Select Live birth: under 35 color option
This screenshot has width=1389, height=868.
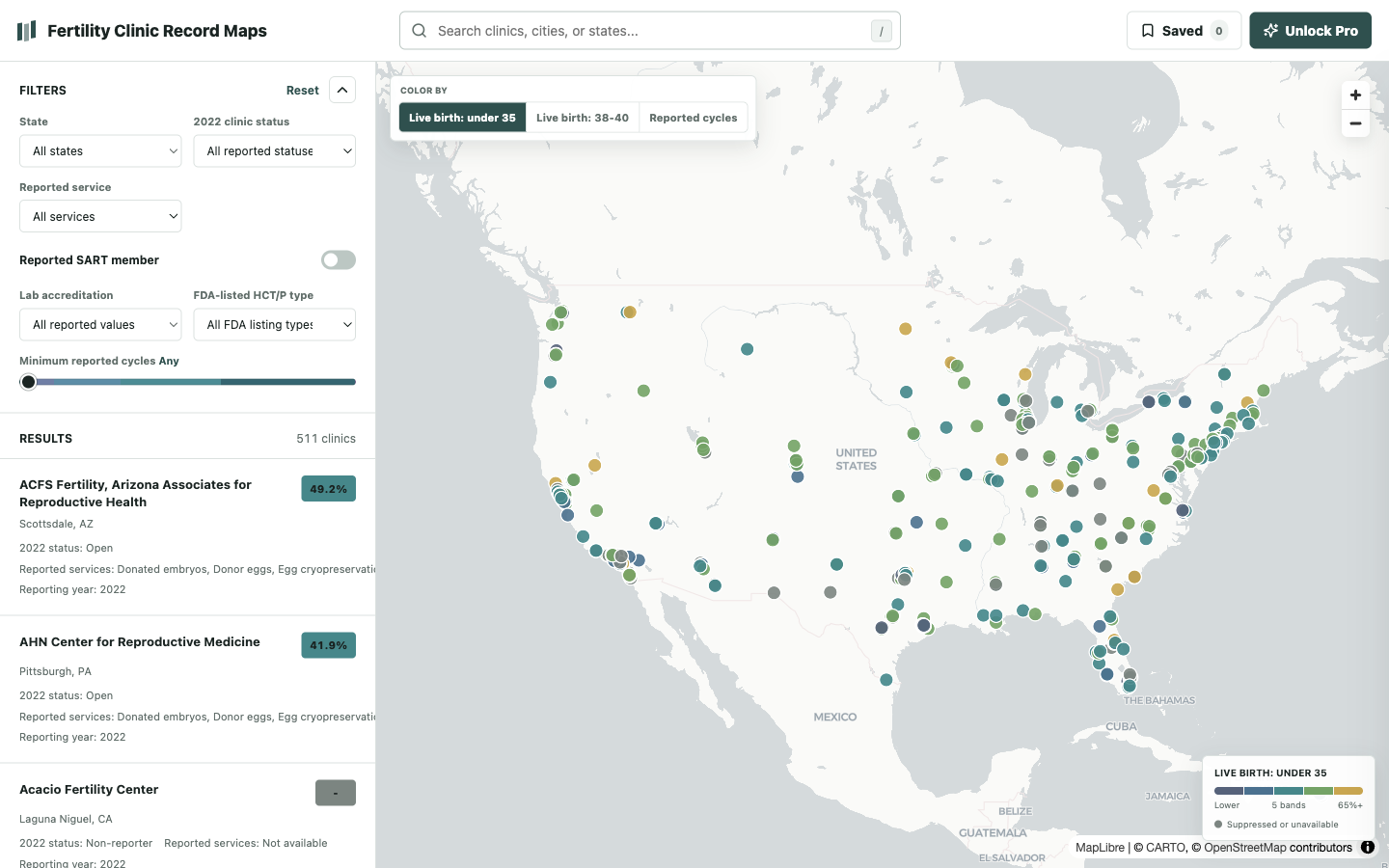(x=462, y=118)
